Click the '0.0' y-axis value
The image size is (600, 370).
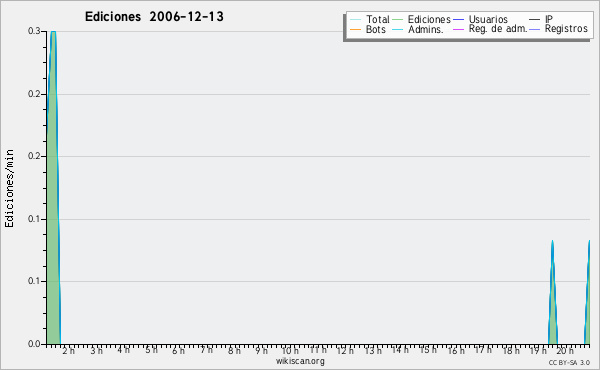pyautogui.click(x=34, y=344)
